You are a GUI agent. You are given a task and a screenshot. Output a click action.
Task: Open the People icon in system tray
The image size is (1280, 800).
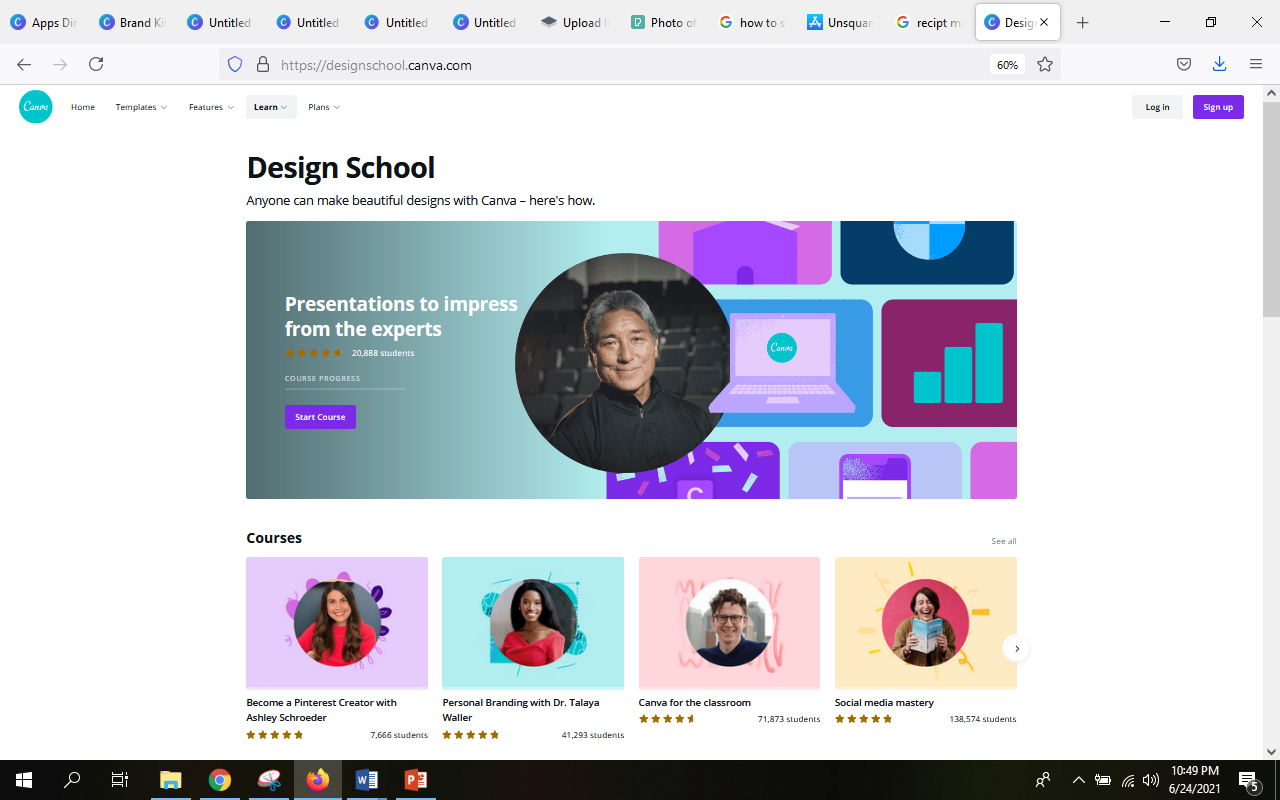[1043, 780]
